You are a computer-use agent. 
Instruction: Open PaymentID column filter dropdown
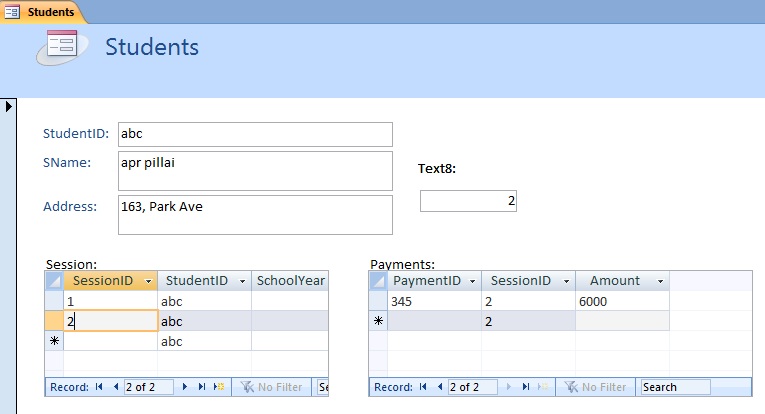click(473, 281)
